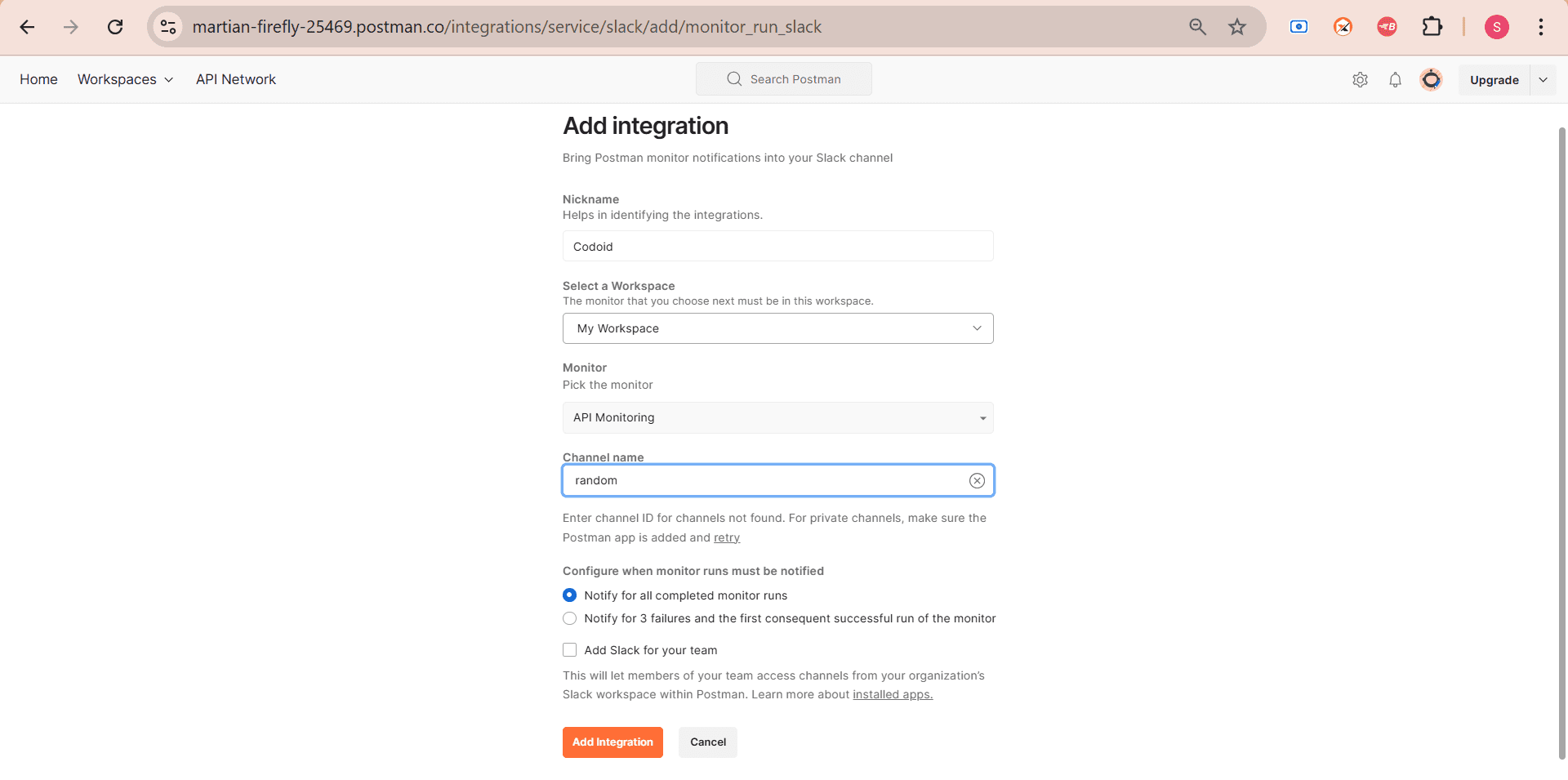Click the Postman profile avatar
The height and width of the screenshot is (780, 1568).
1431,79
